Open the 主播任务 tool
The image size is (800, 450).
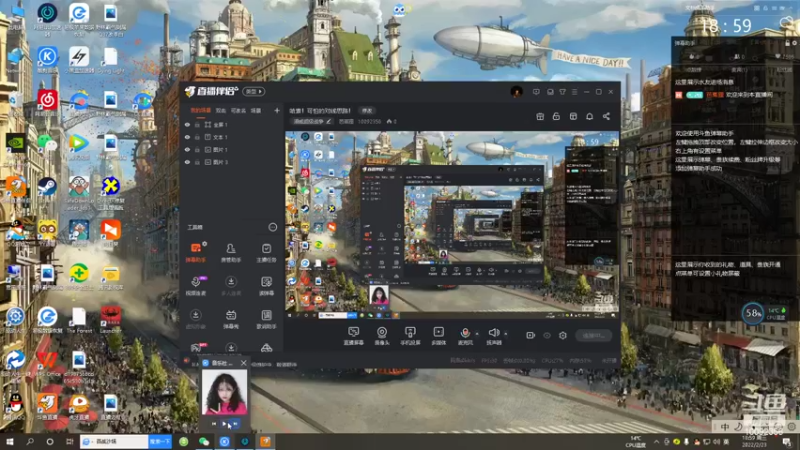click(266, 252)
